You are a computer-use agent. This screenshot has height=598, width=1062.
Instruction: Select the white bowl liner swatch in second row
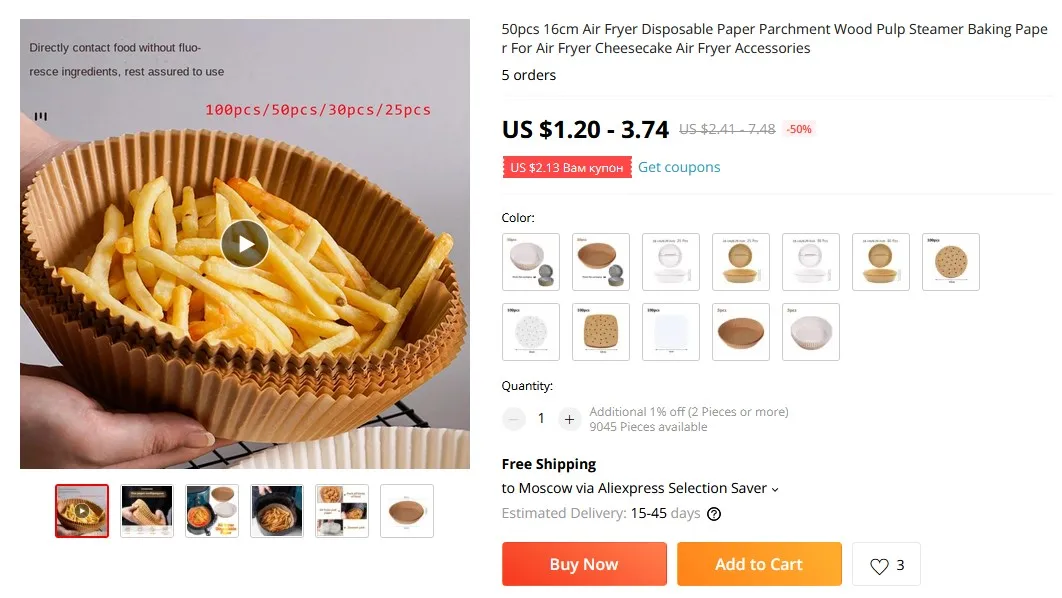811,332
